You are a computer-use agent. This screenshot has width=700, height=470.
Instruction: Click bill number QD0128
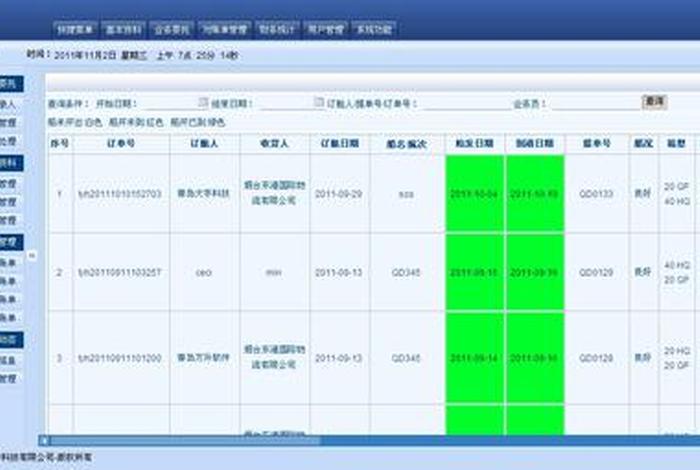point(596,358)
